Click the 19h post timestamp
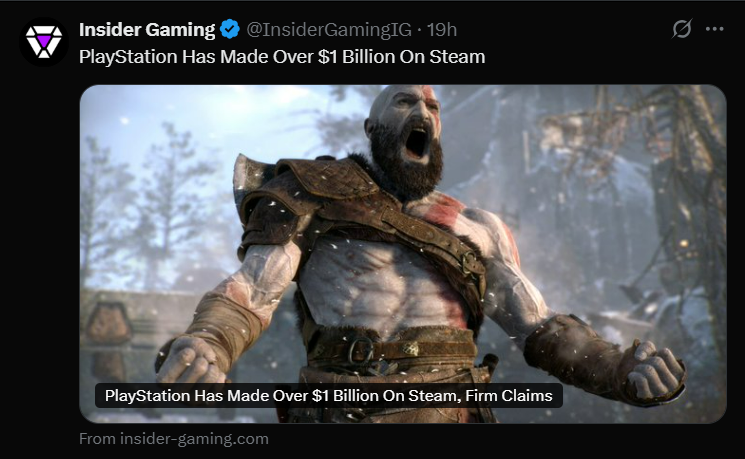 tap(442, 29)
